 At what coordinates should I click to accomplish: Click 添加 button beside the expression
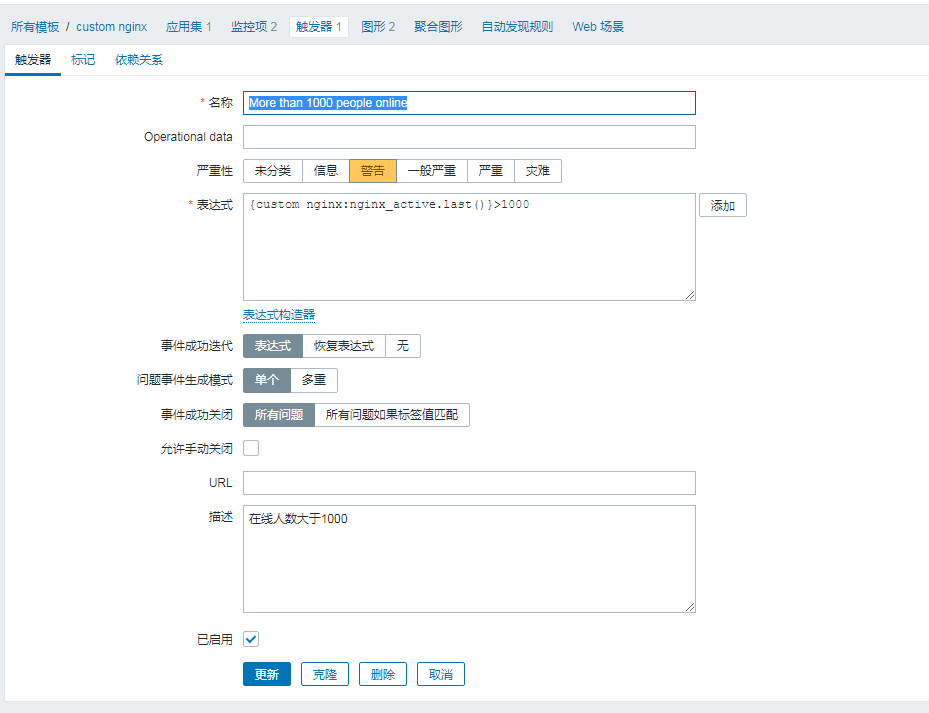point(722,206)
